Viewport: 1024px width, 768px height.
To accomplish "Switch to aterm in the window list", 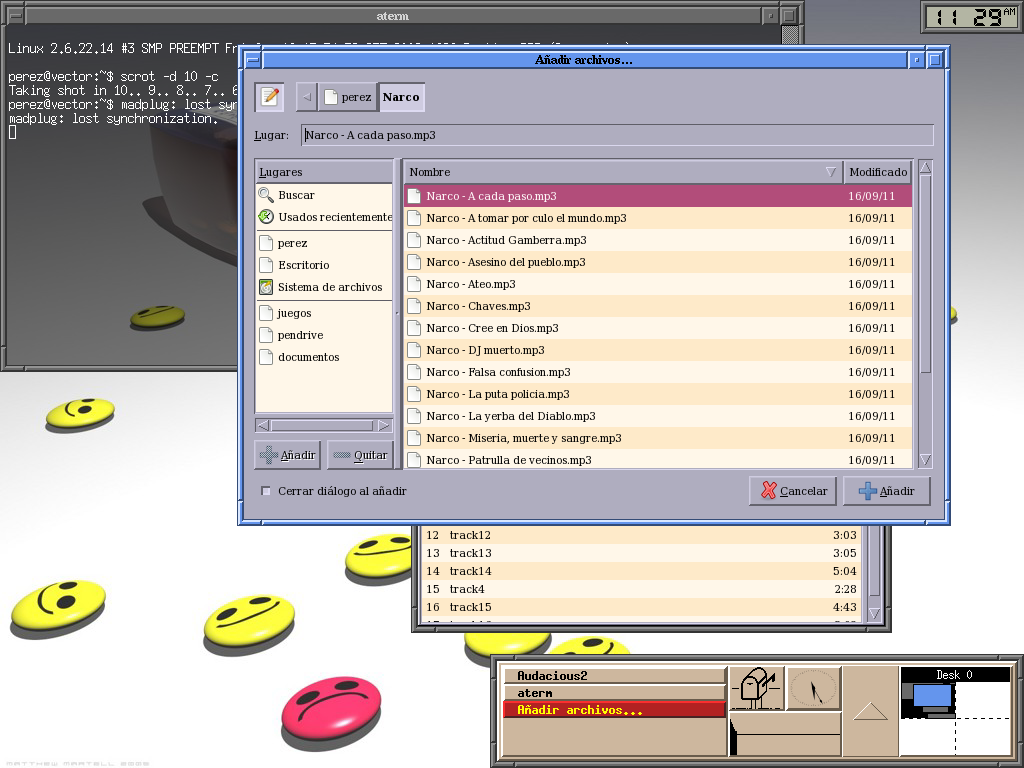I will [x=615, y=693].
